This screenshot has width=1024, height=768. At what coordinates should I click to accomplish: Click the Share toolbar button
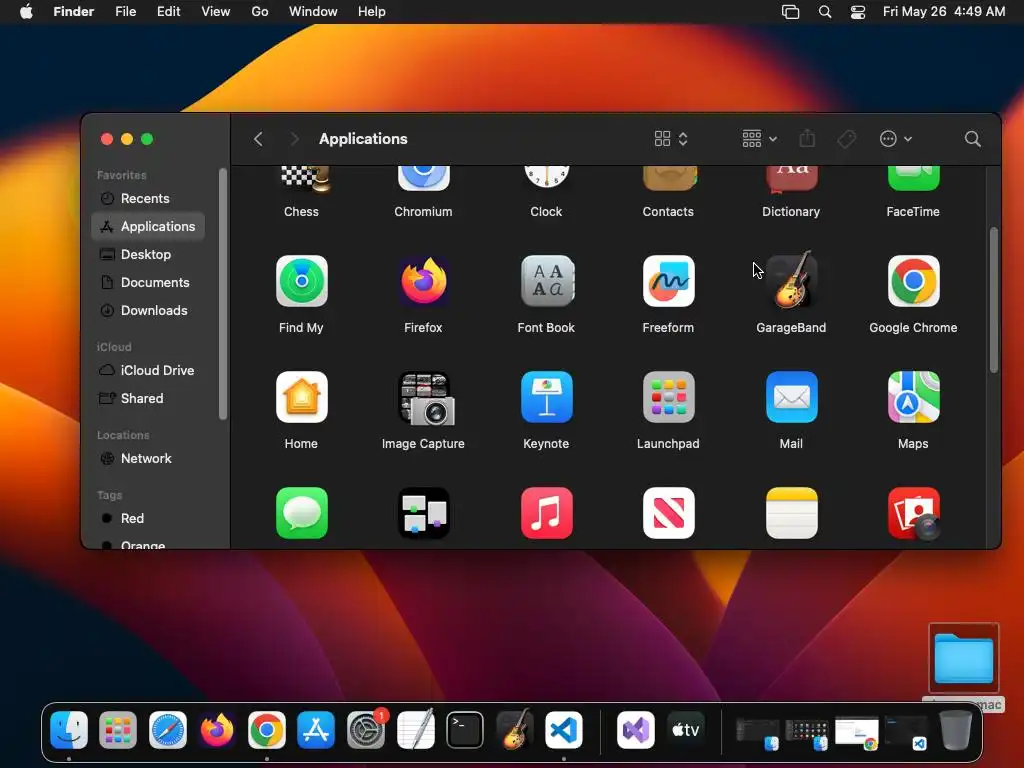807,138
